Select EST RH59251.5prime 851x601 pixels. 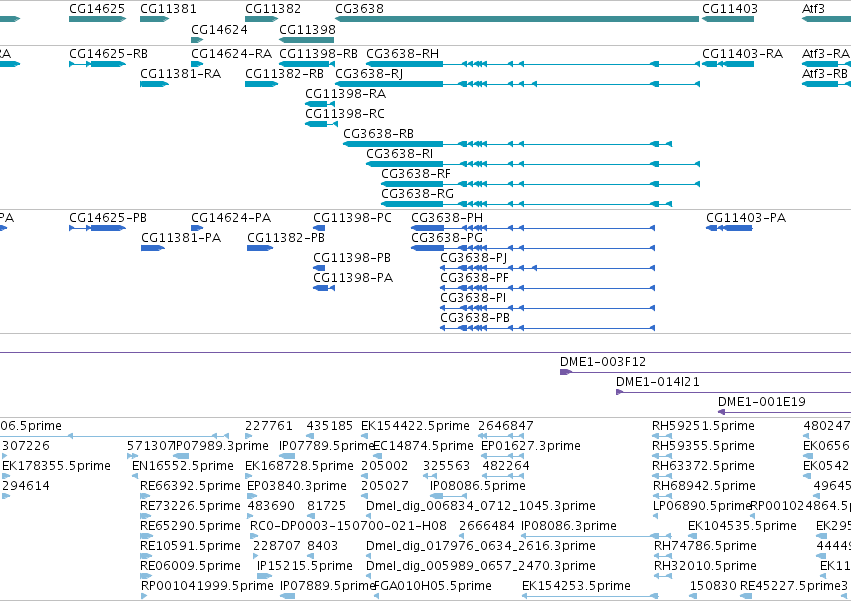[x=703, y=426]
